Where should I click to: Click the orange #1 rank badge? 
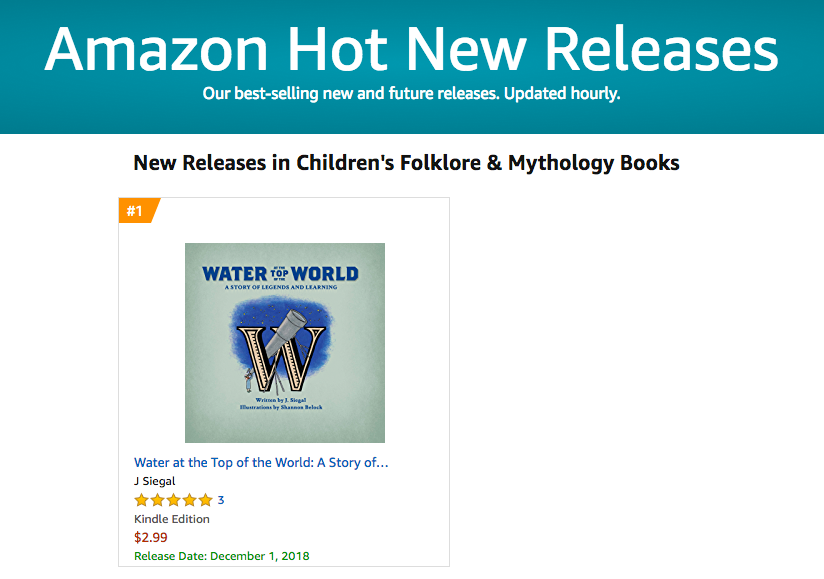coord(135,210)
